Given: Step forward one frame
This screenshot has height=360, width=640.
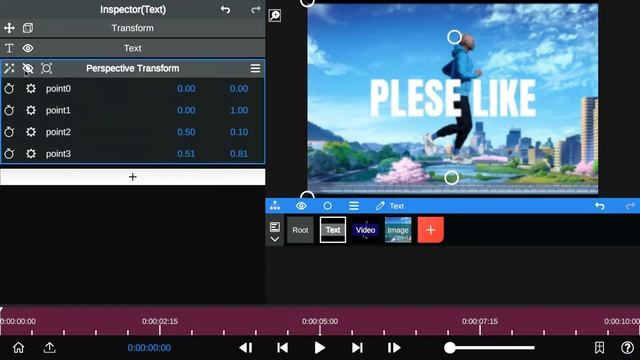Looking at the screenshot, I should [x=394, y=348].
